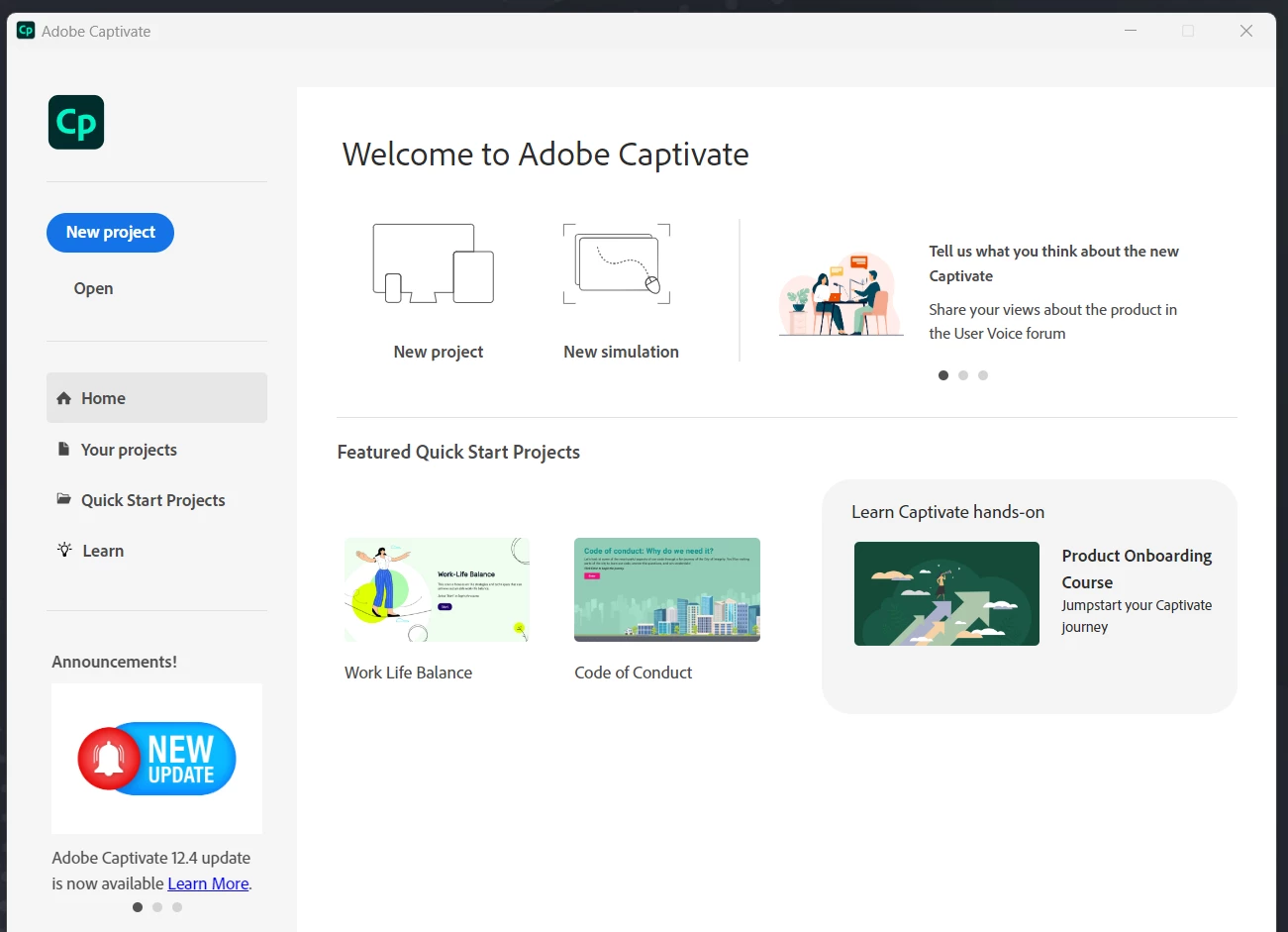Select second banner carousel dot
Screen dimensions: 1288x932
coord(963,375)
